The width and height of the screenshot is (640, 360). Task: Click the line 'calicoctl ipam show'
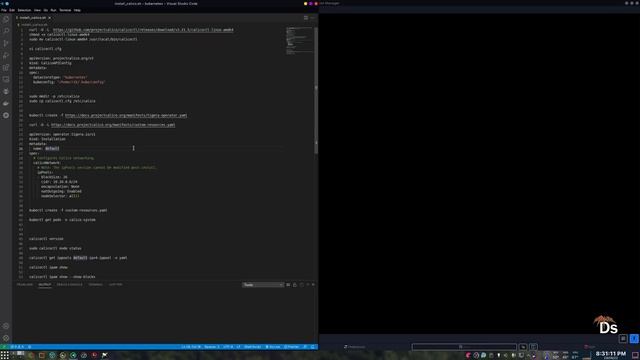click(48, 267)
